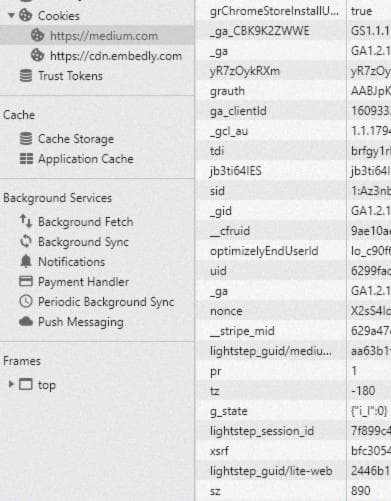The height and width of the screenshot is (501, 391).
Task: Click the Trust Tokens database icon
Action: point(26,76)
